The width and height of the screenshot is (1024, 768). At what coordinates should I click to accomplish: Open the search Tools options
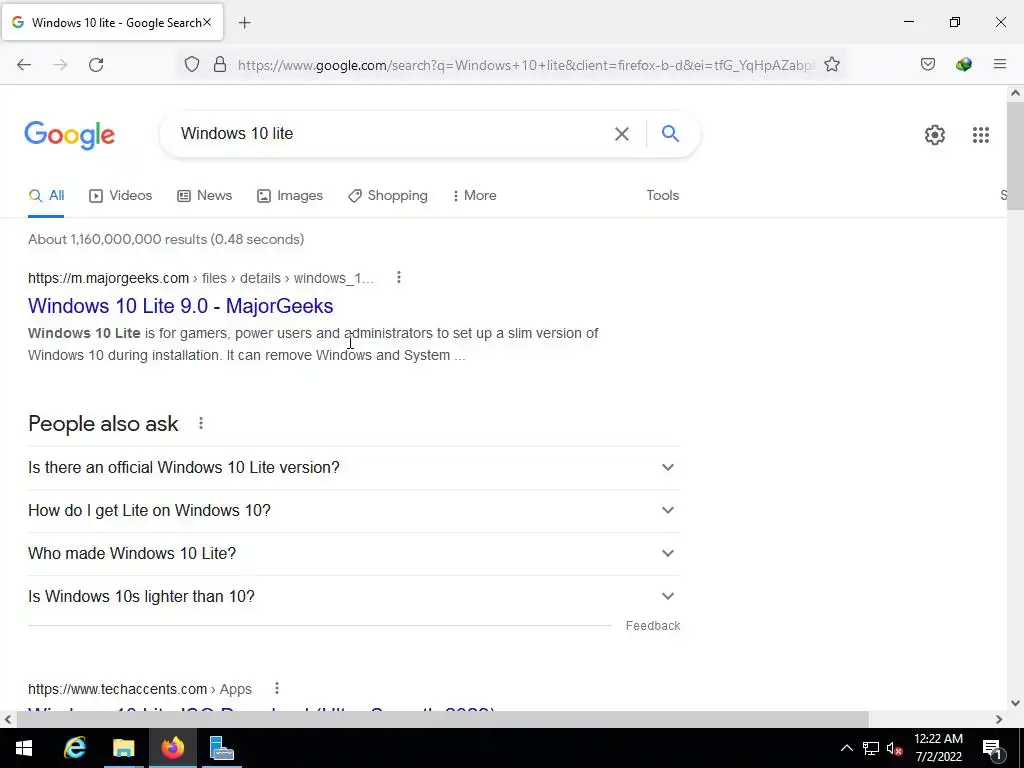662,195
